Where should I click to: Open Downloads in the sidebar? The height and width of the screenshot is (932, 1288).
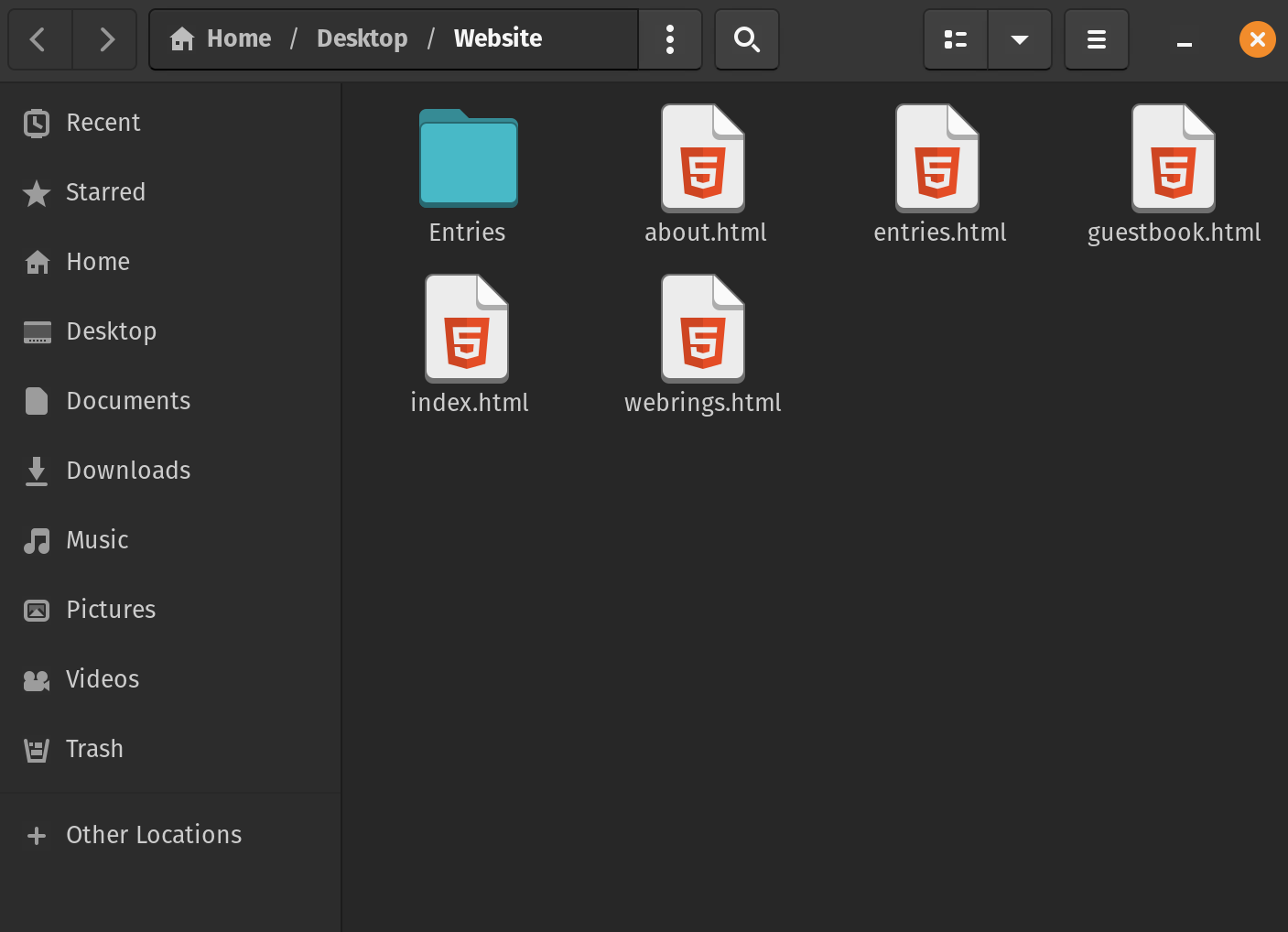coord(128,471)
